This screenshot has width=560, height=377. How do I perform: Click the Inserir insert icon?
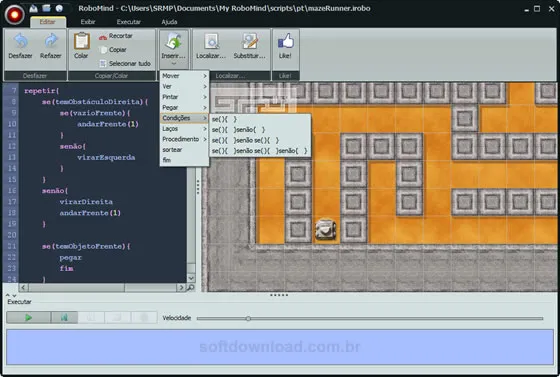(173, 41)
